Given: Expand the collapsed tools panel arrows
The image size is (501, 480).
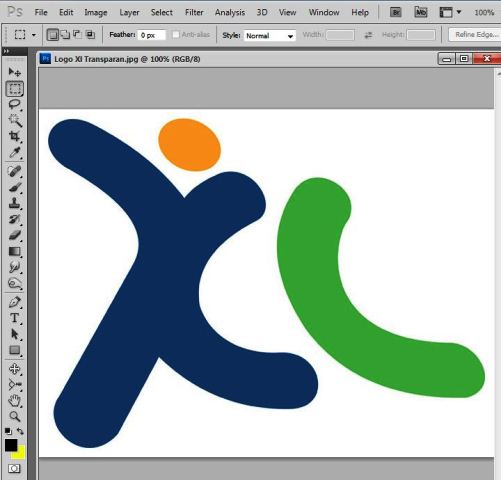Looking at the screenshot, I should coord(6,51).
